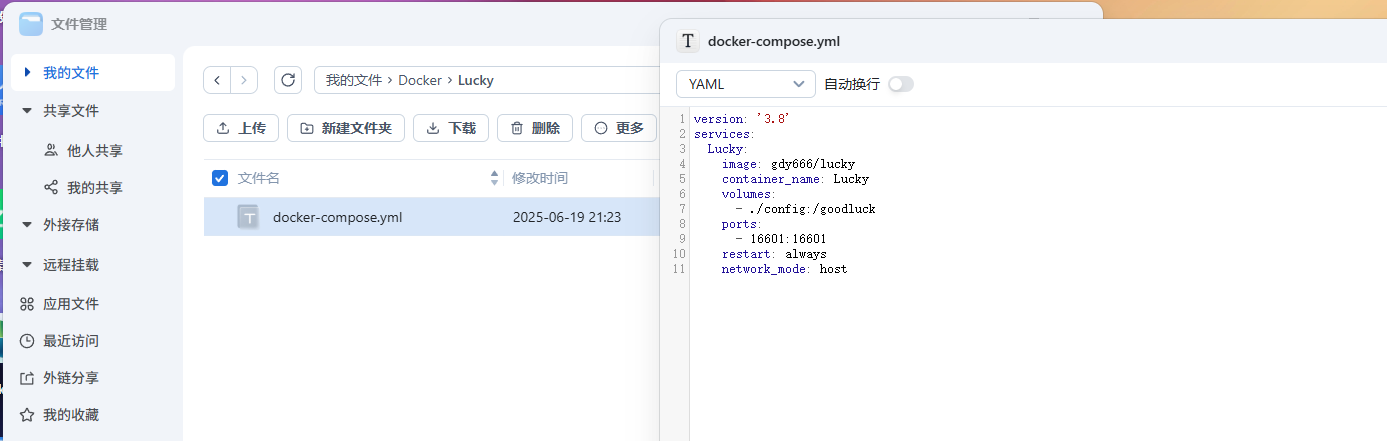Click the docker-compose.yml file type icon

[x=248, y=217]
